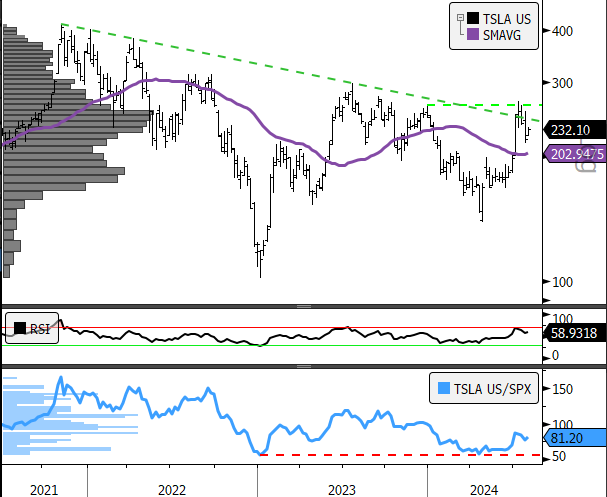The width and height of the screenshot is (607, 497).
Task: Click the divider handle between RSI and ratio panels
Action: coord(304,366)
